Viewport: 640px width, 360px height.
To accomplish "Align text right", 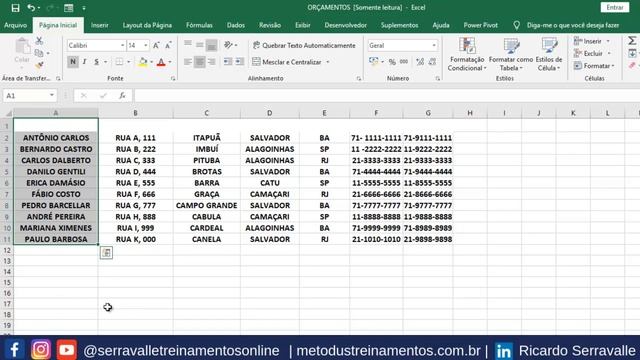I will point(211,62).
